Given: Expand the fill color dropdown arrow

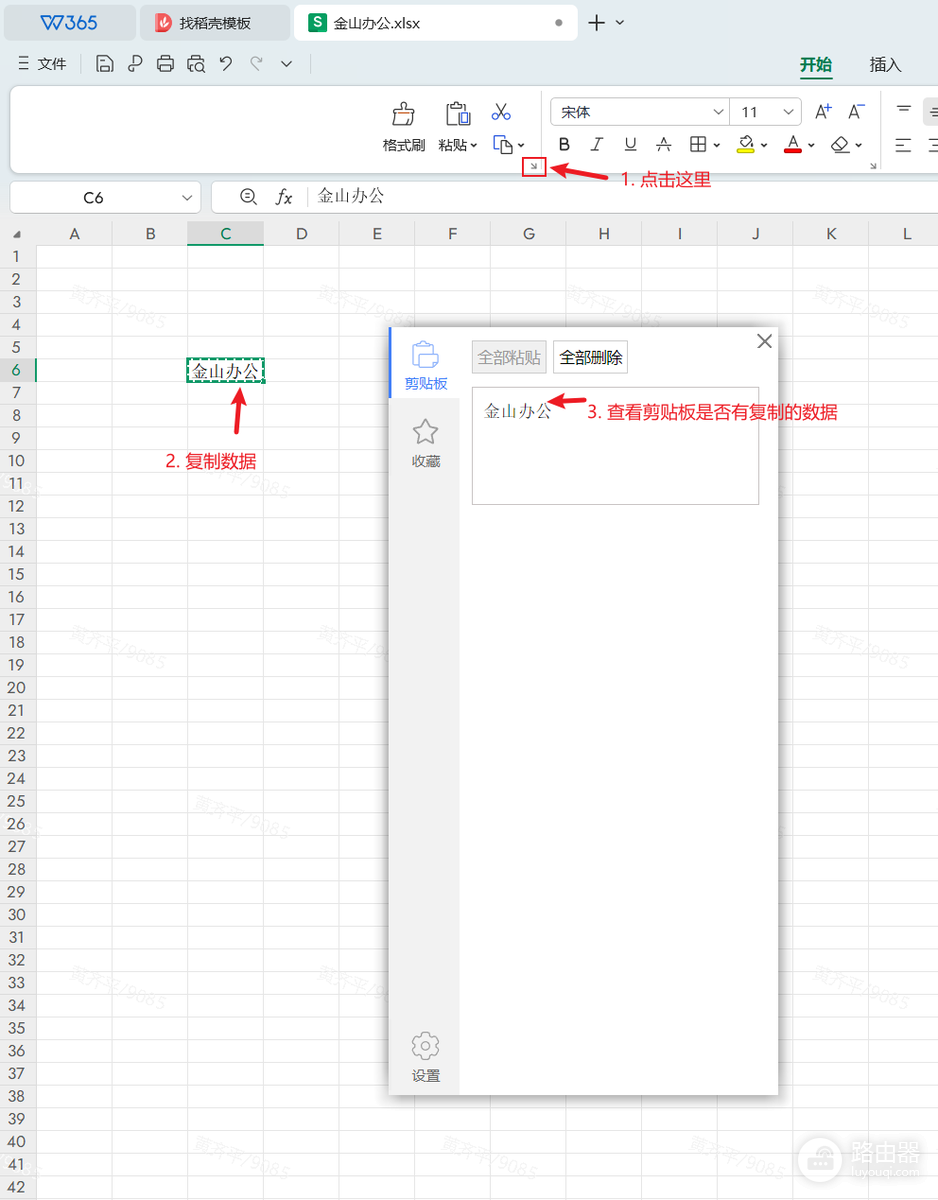Looking at the screenshot, I should pyautogui.click(x=764, y=145).
